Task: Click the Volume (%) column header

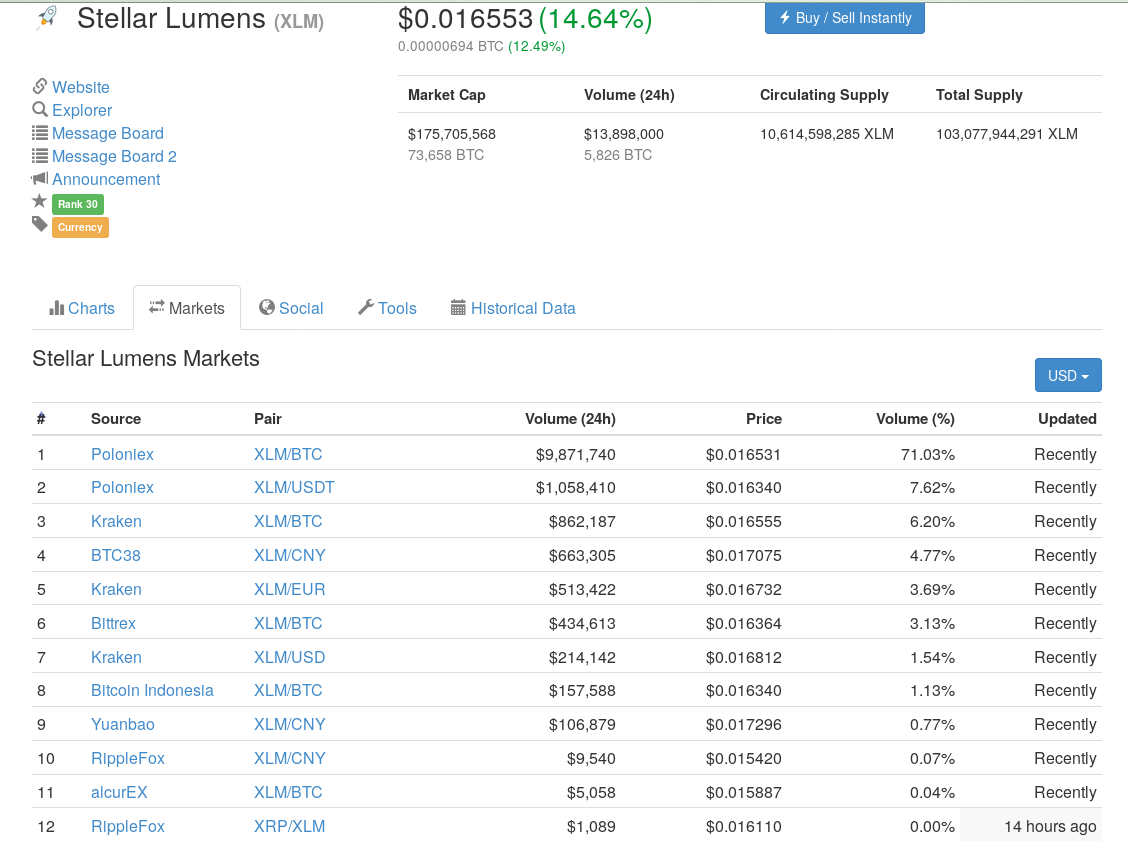Action: [915, 419]
